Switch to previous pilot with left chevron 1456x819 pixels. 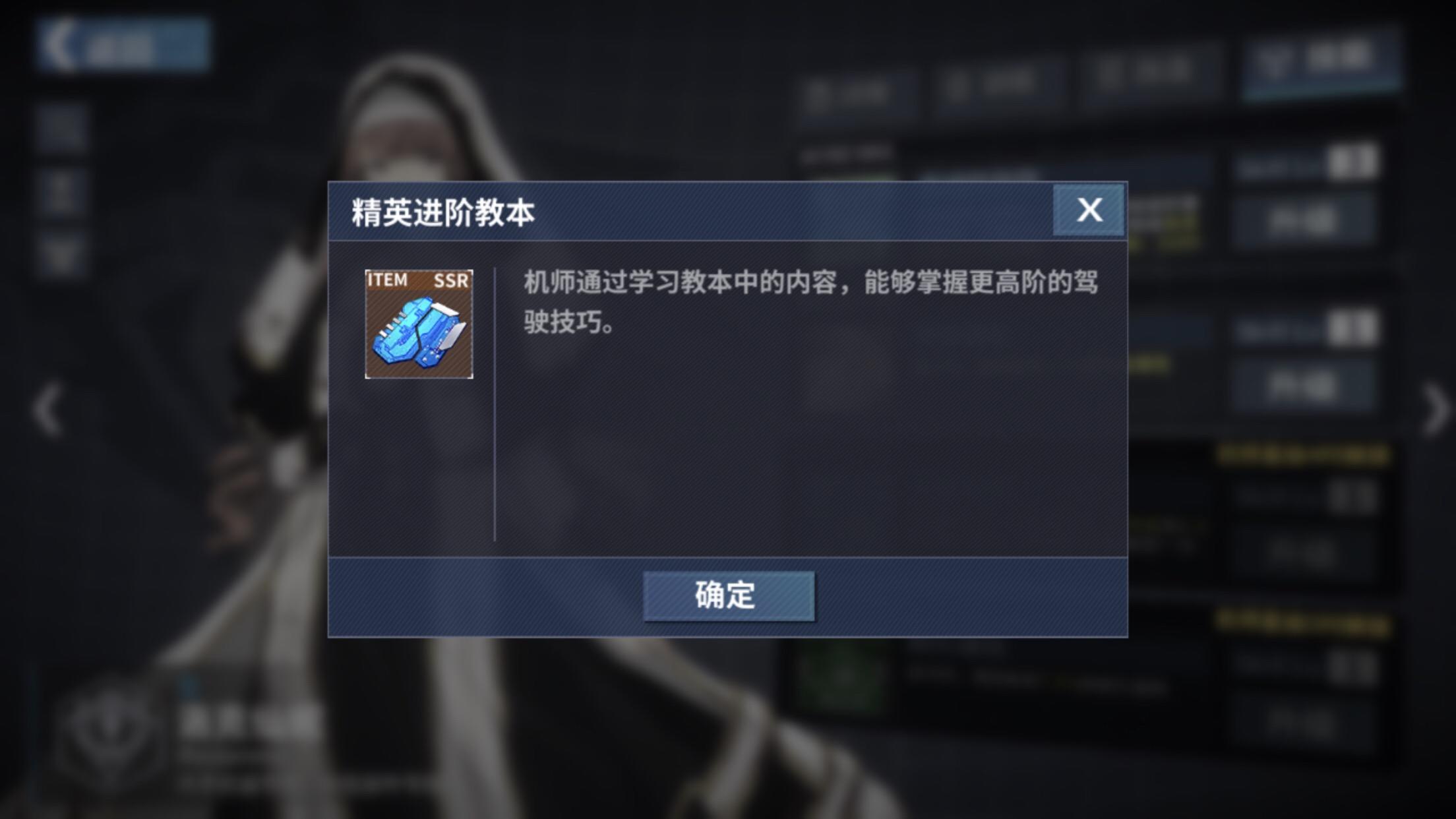tap(47, 410)
